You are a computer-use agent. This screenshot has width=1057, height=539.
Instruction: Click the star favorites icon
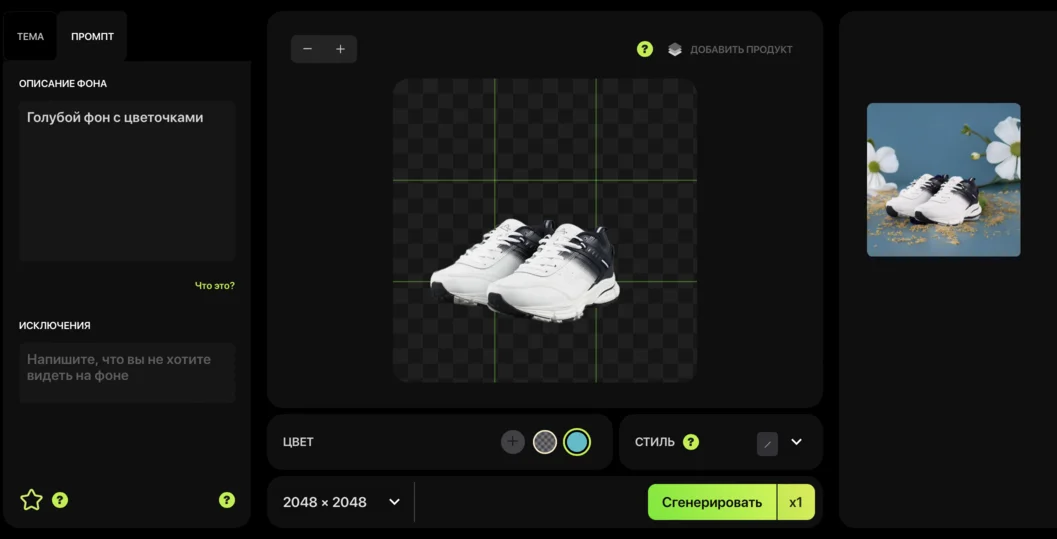click(31, 500)
